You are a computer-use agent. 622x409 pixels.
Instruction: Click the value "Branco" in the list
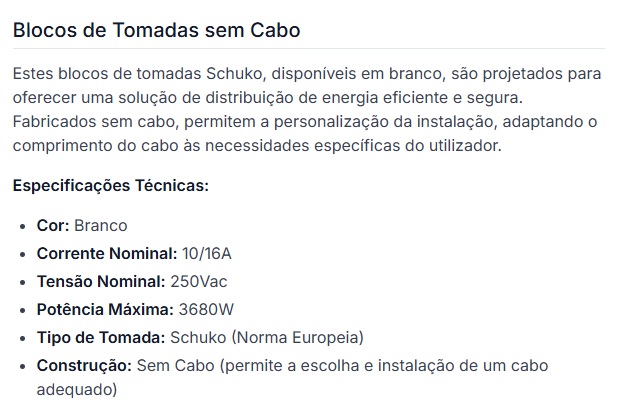pos(101,226)
